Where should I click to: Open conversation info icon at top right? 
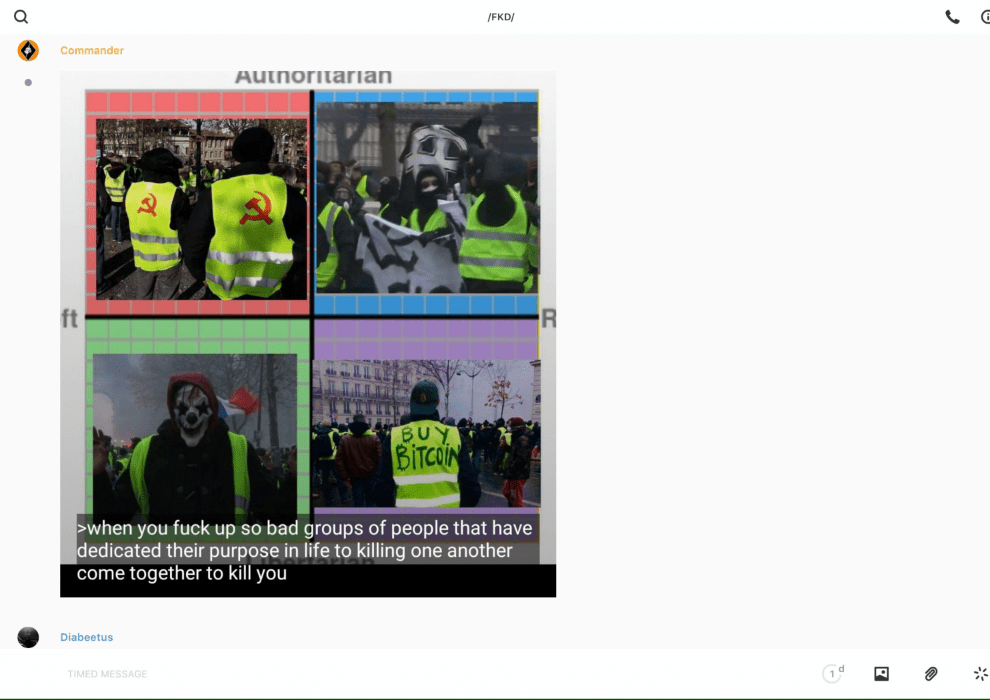984,17
